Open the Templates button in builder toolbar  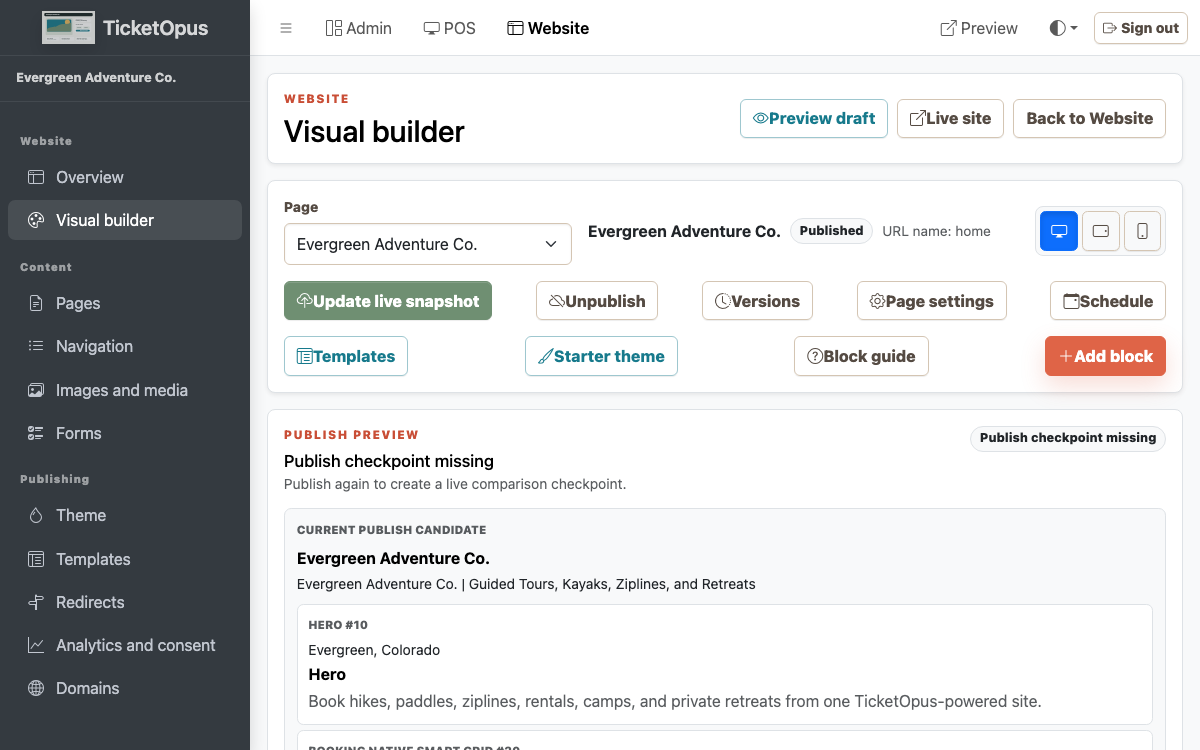click(346, 356)
